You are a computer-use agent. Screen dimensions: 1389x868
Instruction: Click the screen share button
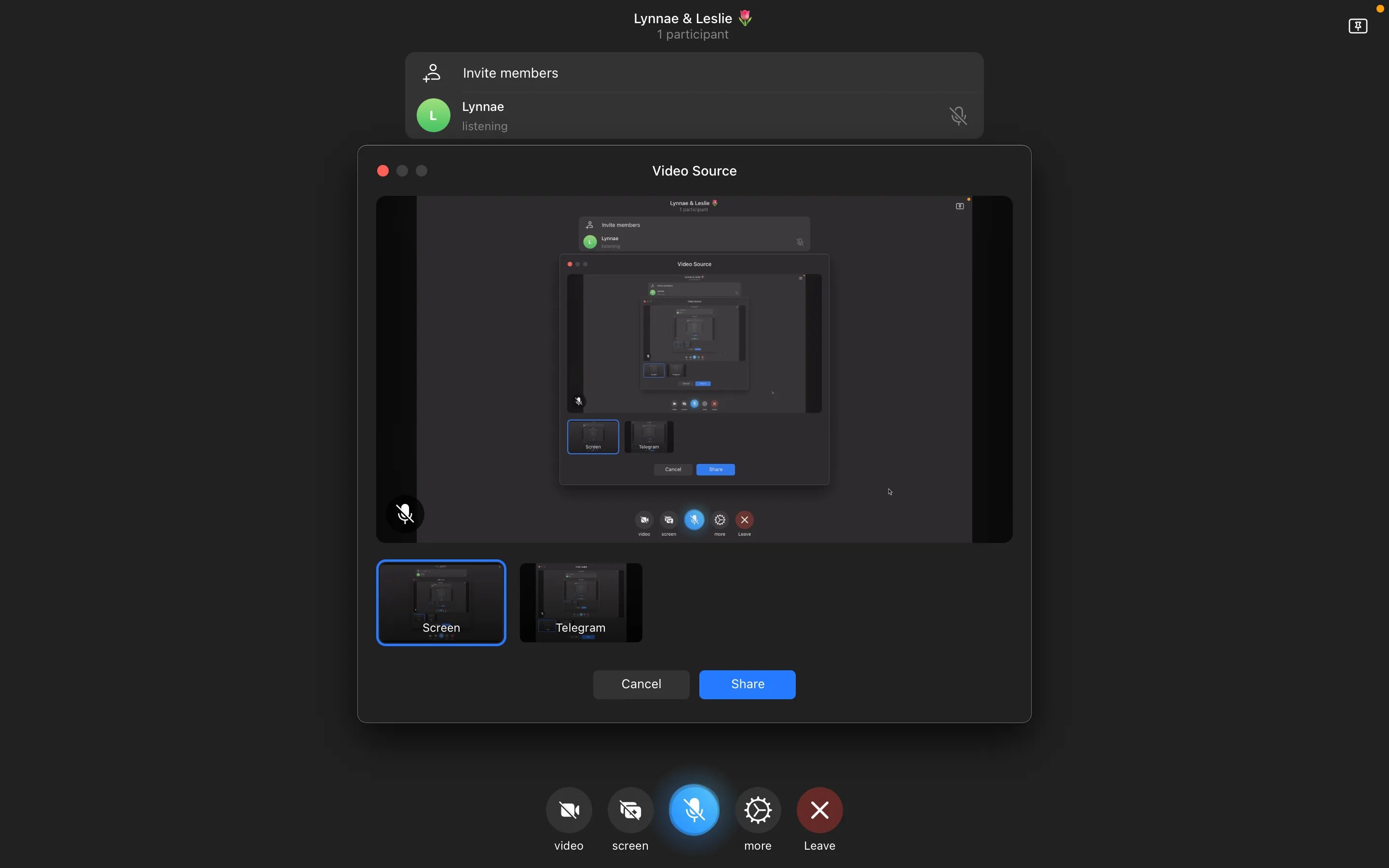point(630,810)
